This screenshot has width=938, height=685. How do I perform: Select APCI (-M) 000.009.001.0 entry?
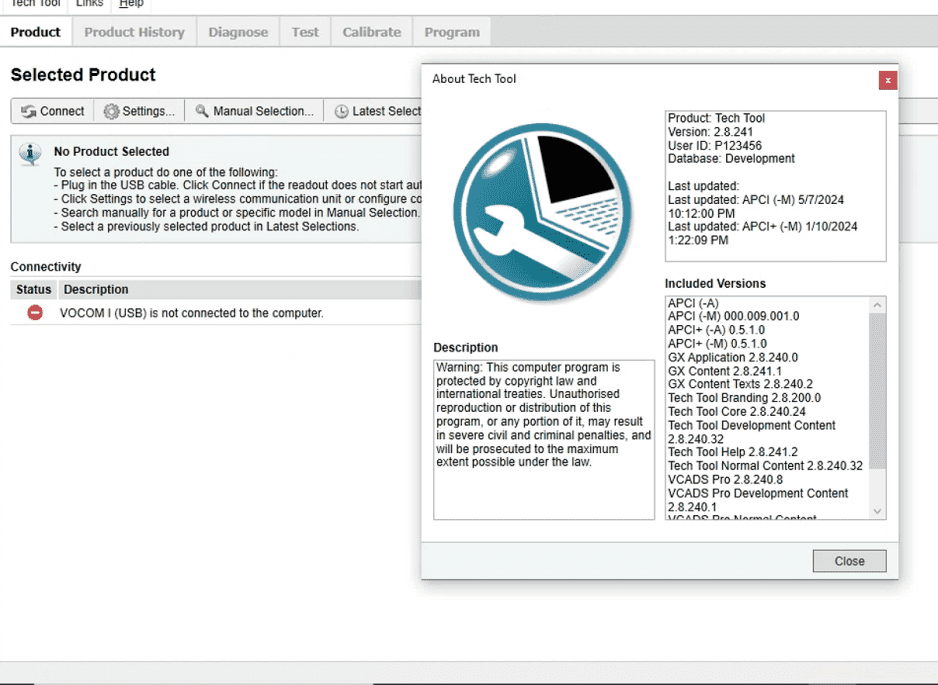point(733,316)
